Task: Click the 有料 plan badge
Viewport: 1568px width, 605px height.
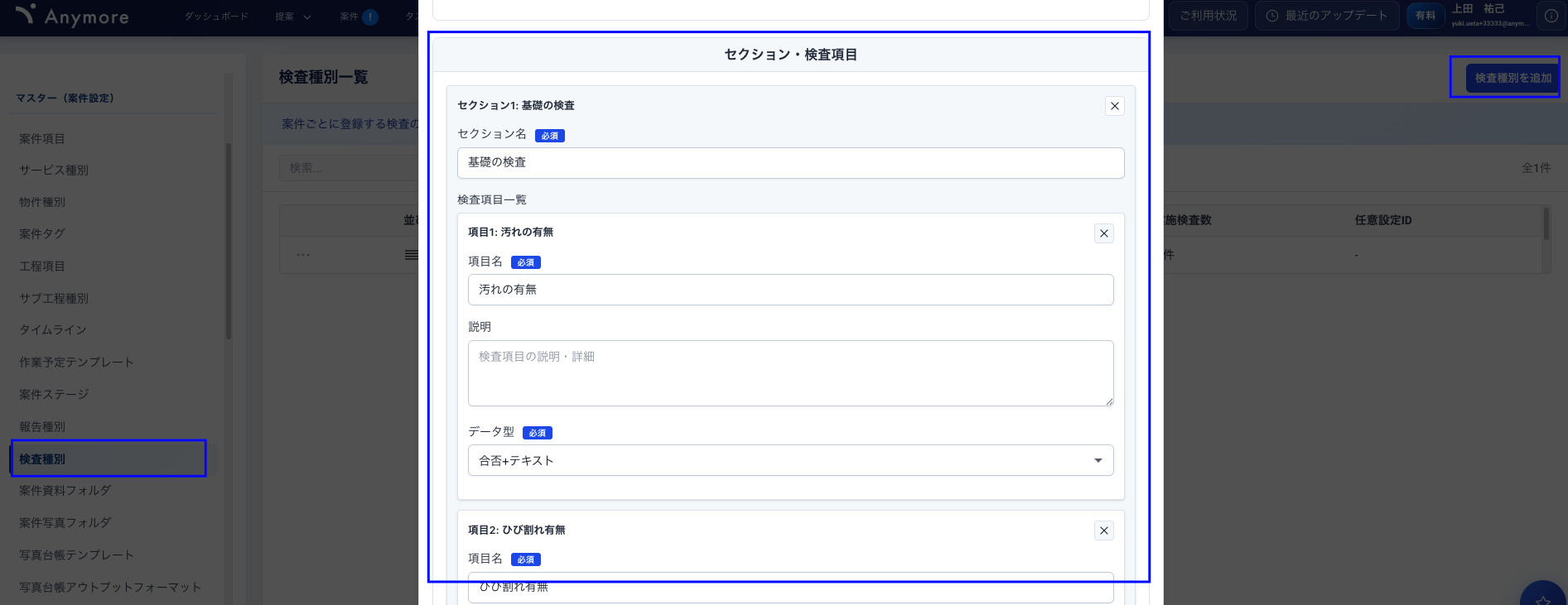Action: [1425, 16]
